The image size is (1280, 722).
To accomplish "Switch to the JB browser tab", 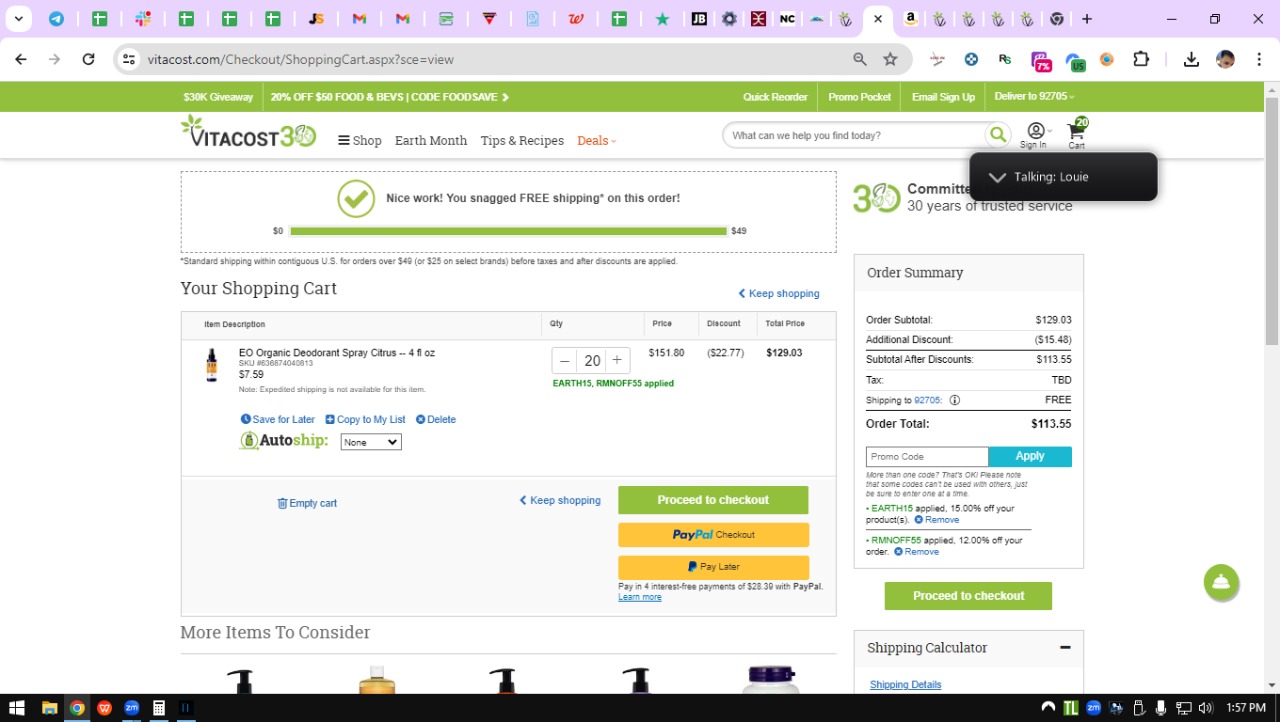I will 699,19.
